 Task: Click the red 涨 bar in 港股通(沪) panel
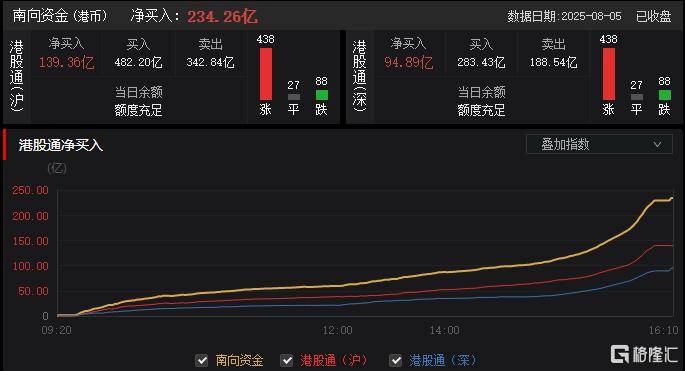click(266, 74)
